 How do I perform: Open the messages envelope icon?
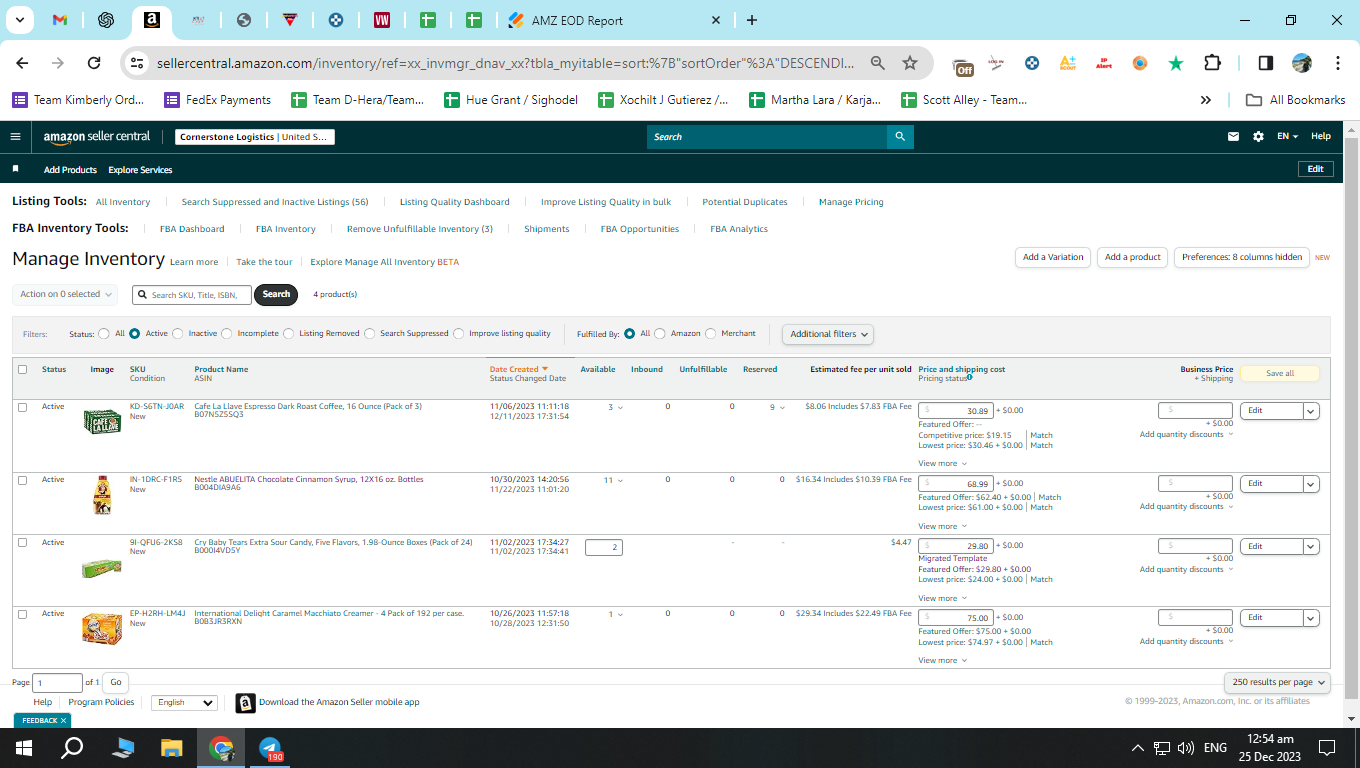[x=1233, y=137]
